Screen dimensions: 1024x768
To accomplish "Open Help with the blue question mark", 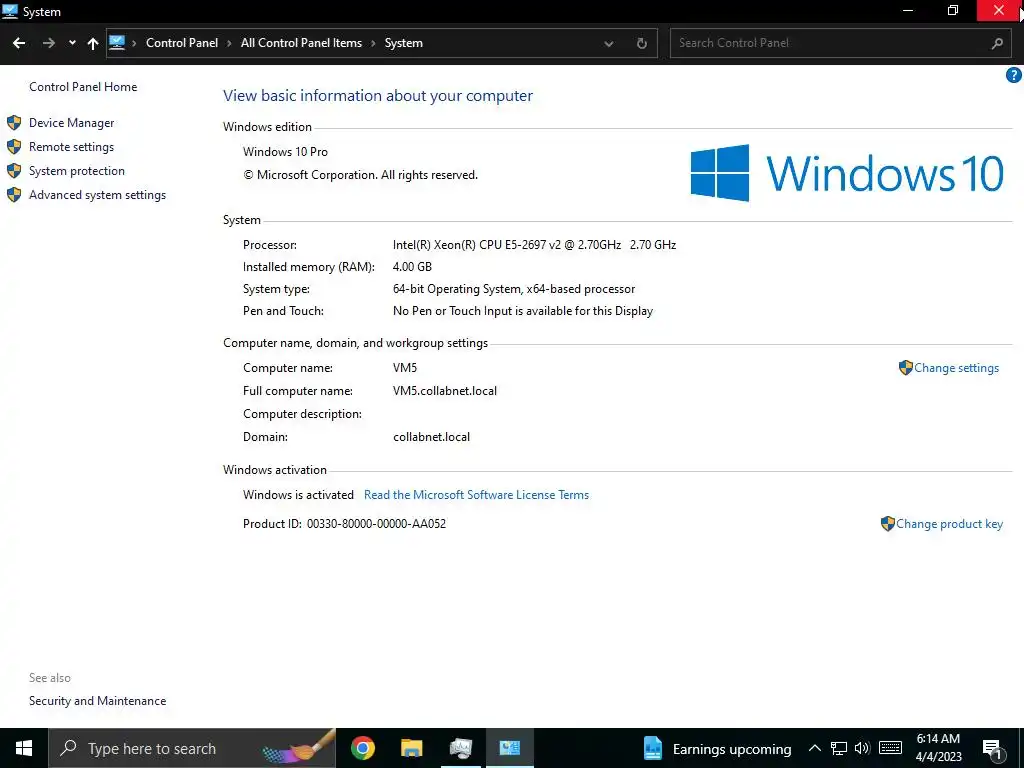I will click(1014, 75).
